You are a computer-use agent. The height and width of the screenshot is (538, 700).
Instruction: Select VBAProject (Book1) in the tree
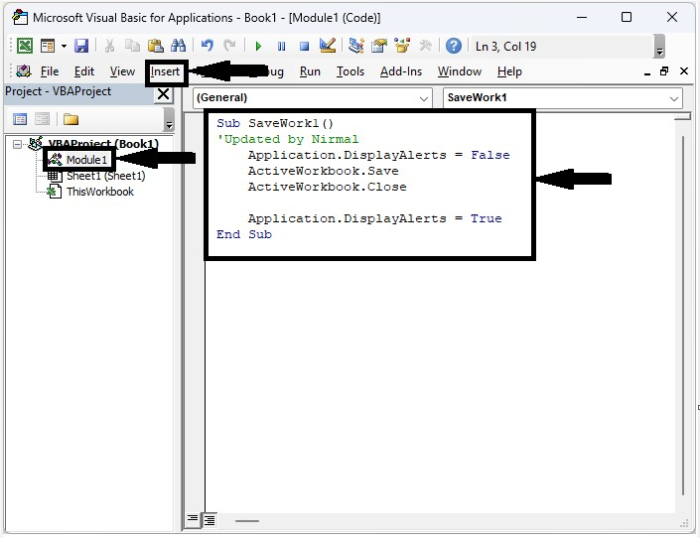tap(103, 144)
